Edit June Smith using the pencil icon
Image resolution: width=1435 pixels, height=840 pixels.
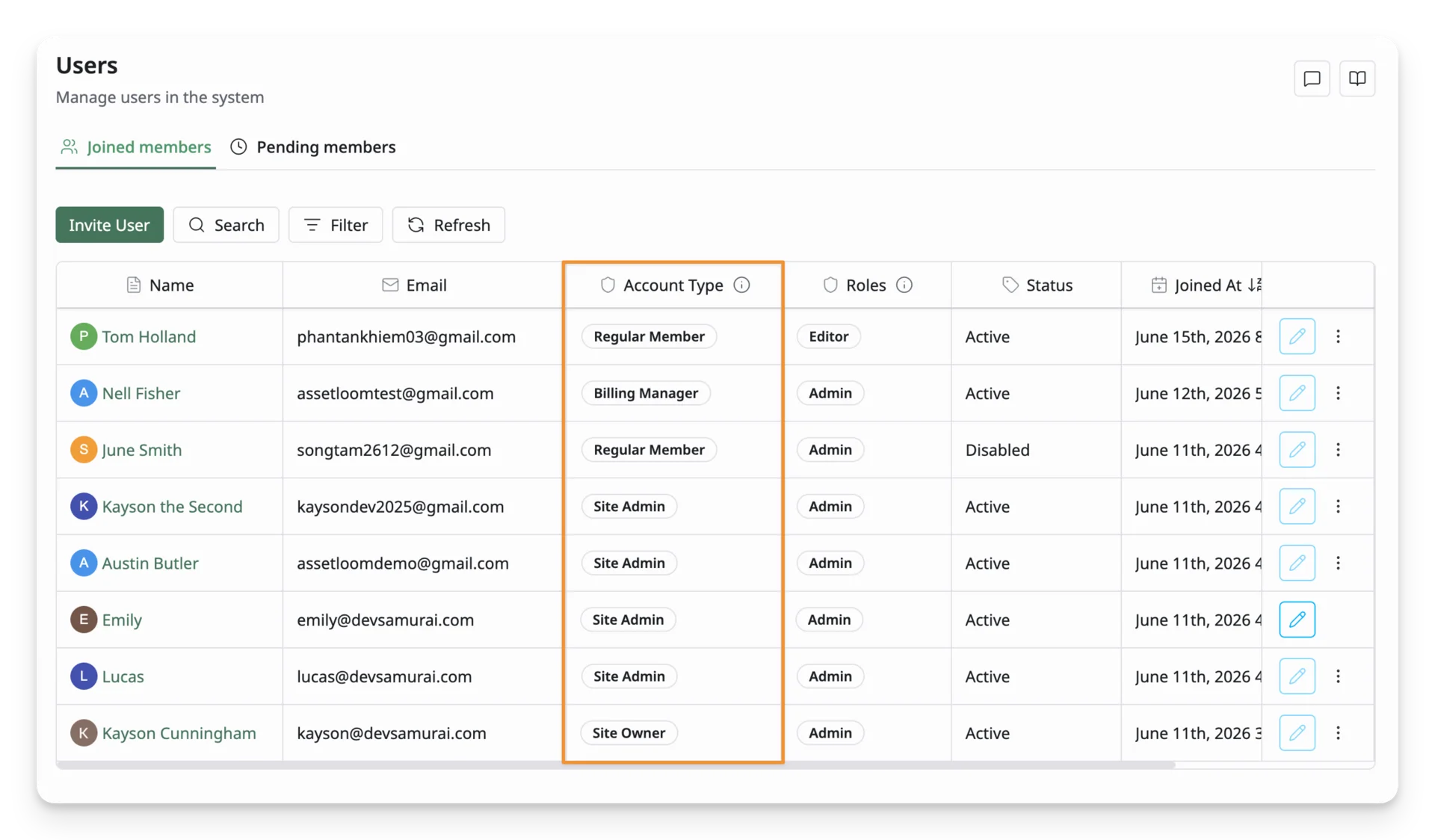(x=1297, y=450)
